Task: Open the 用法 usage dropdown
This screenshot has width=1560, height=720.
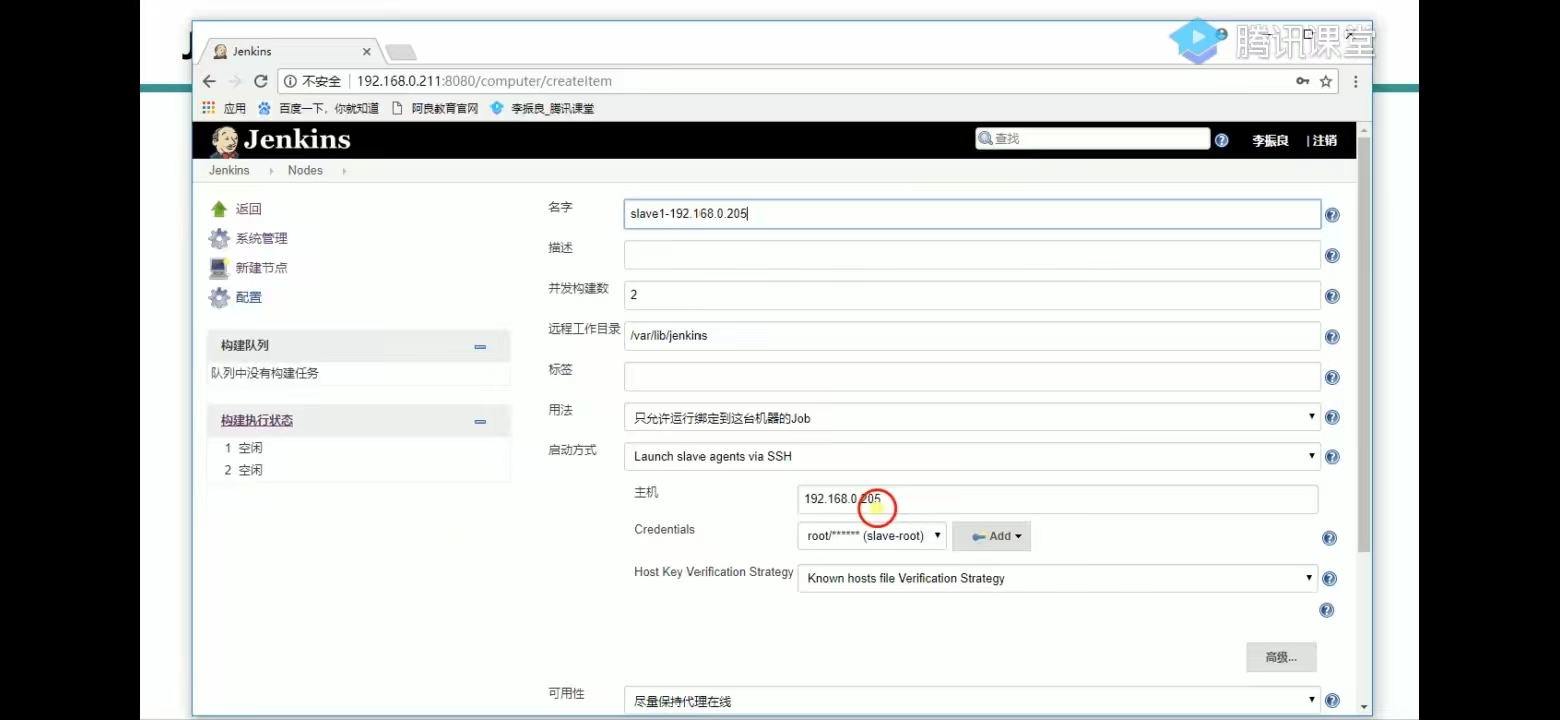Action: click(972, 417)
